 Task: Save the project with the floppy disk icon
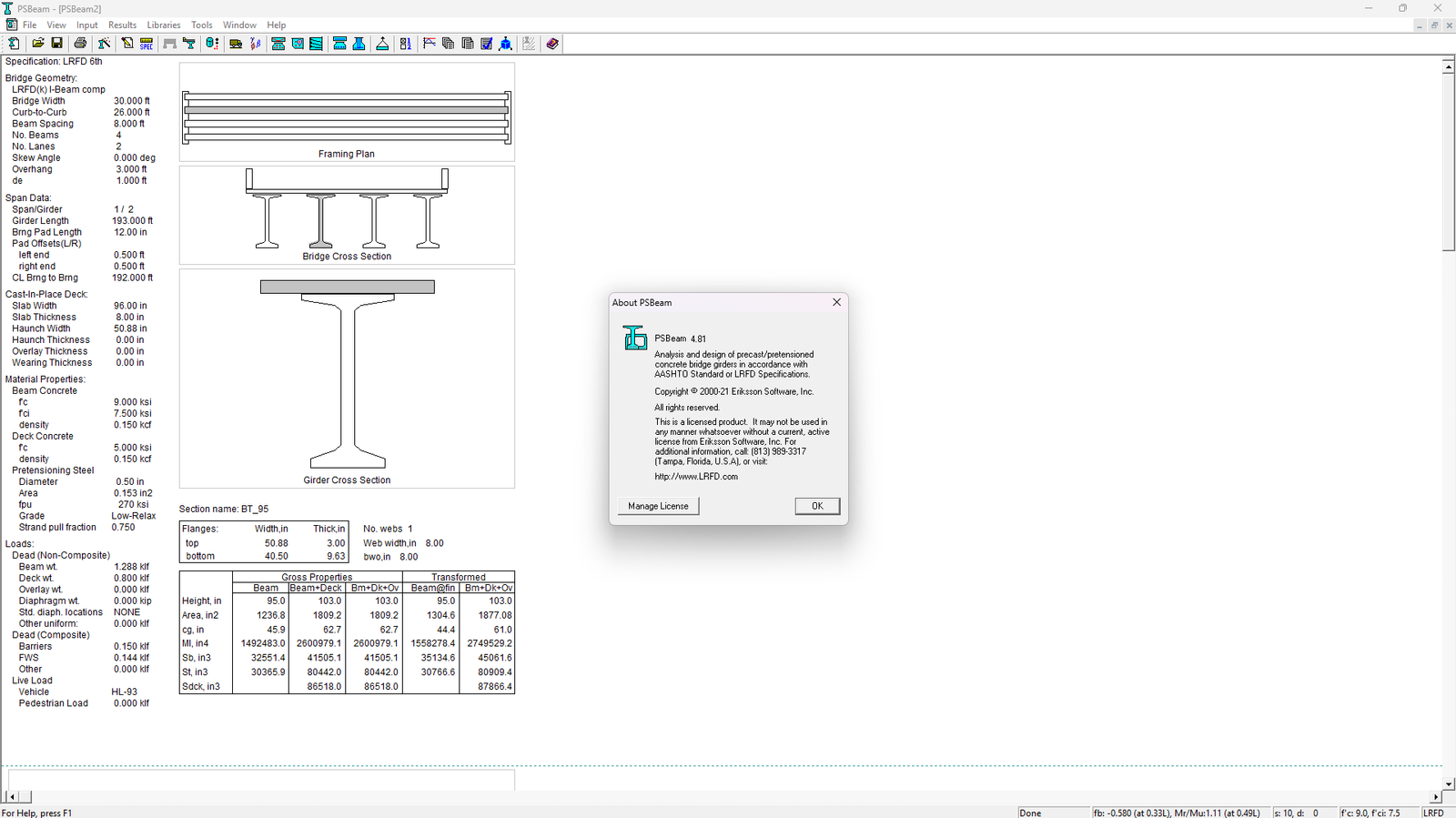56,44
